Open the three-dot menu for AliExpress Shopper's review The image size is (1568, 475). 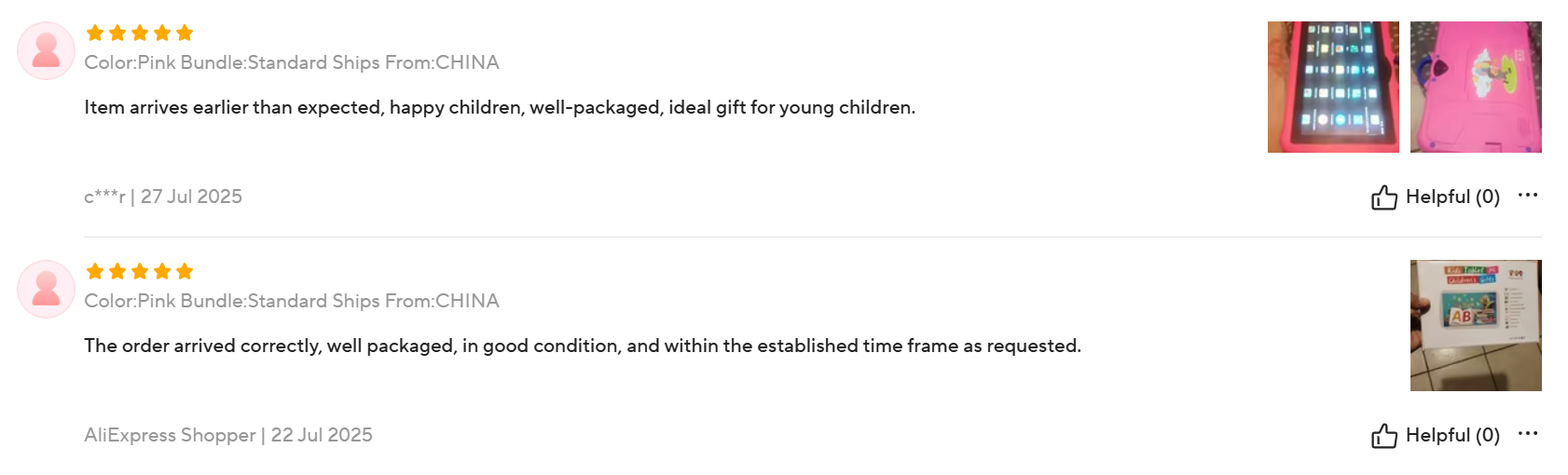(x=1527, y=434)
